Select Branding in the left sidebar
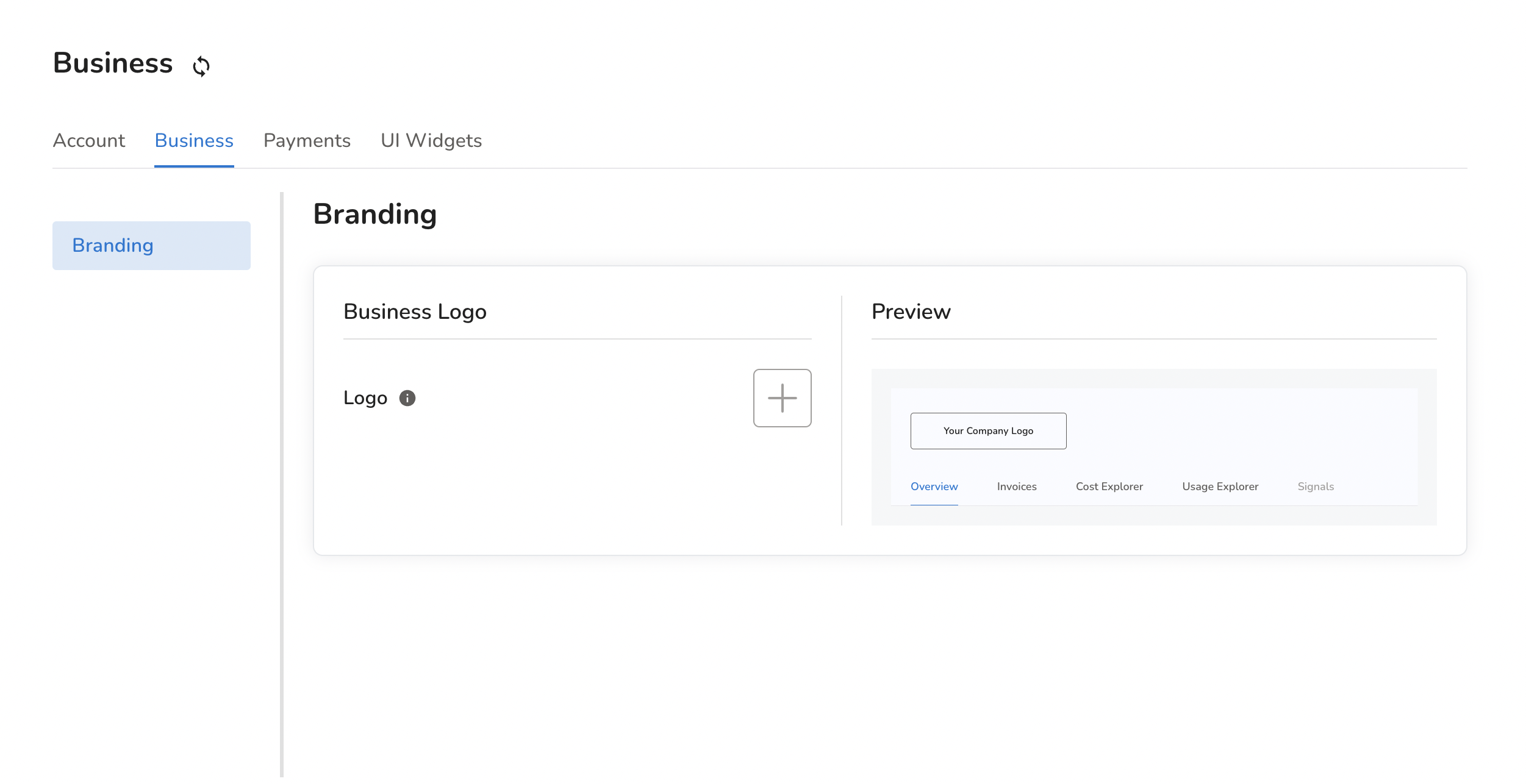 point(151,246)
